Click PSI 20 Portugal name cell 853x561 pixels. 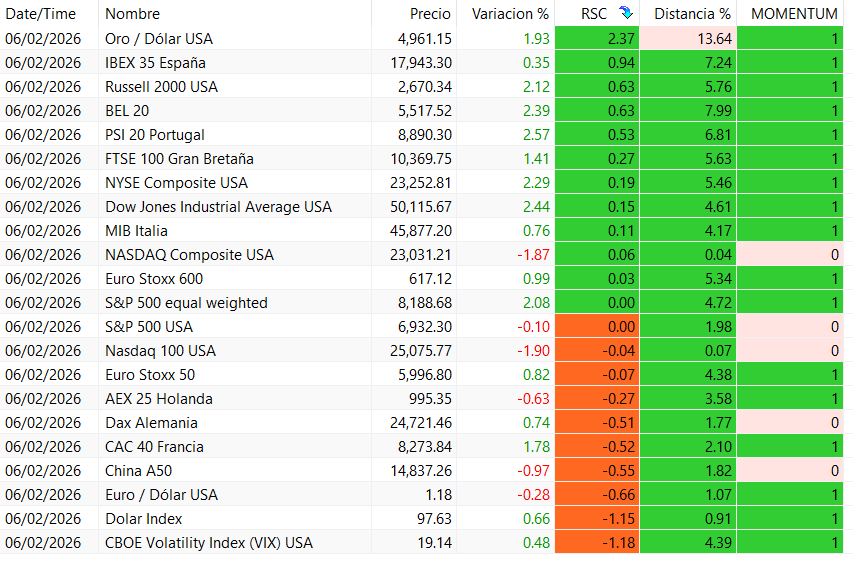pos(154,134)
